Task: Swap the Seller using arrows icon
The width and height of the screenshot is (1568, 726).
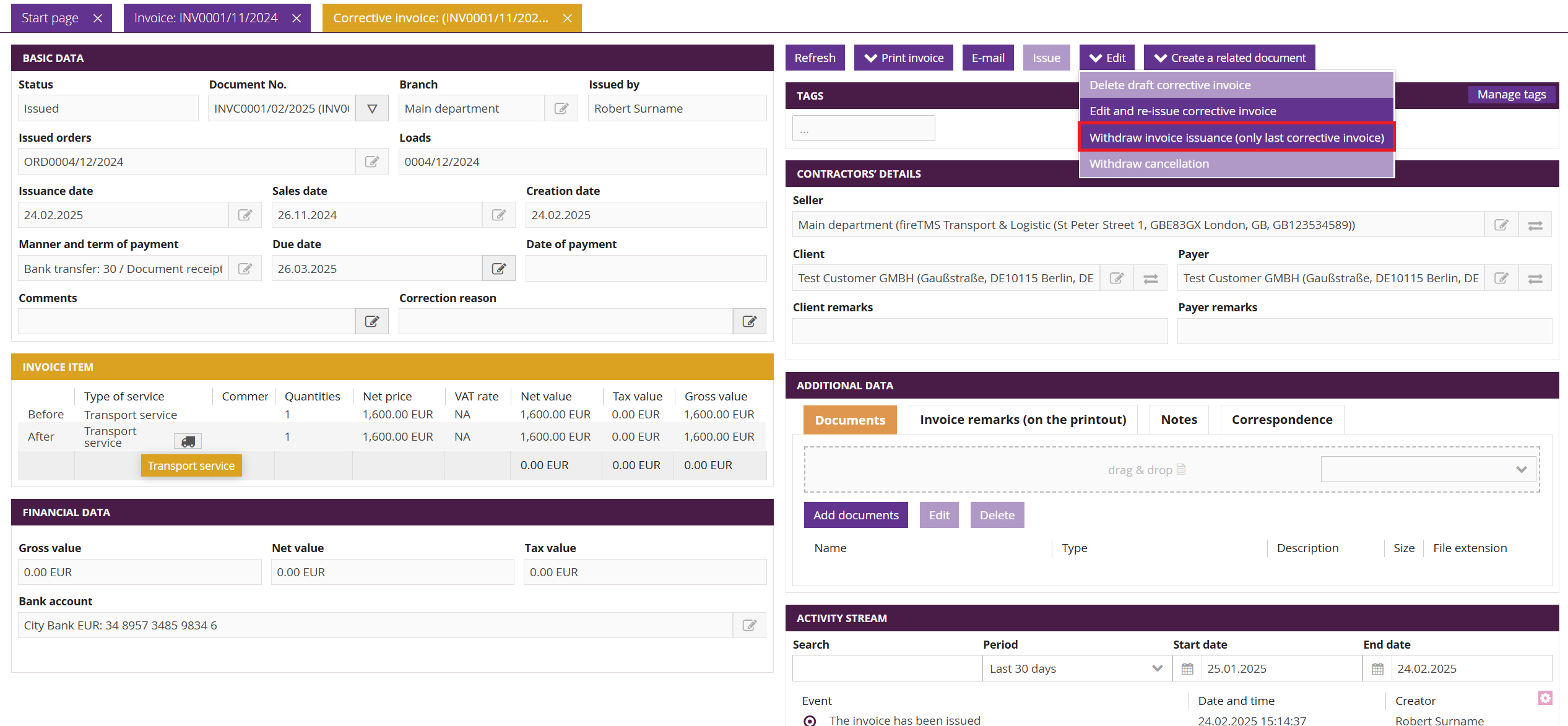Action: [x=1535, y=225]
